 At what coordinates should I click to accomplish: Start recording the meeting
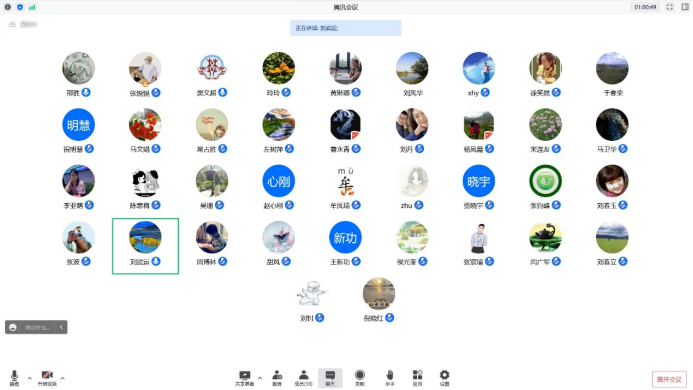point(360,378)
